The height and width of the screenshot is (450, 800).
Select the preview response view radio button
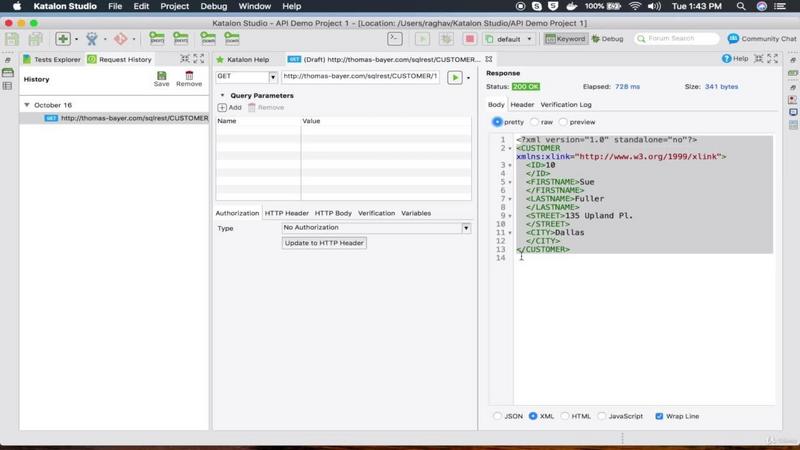(x=563, y=122)
